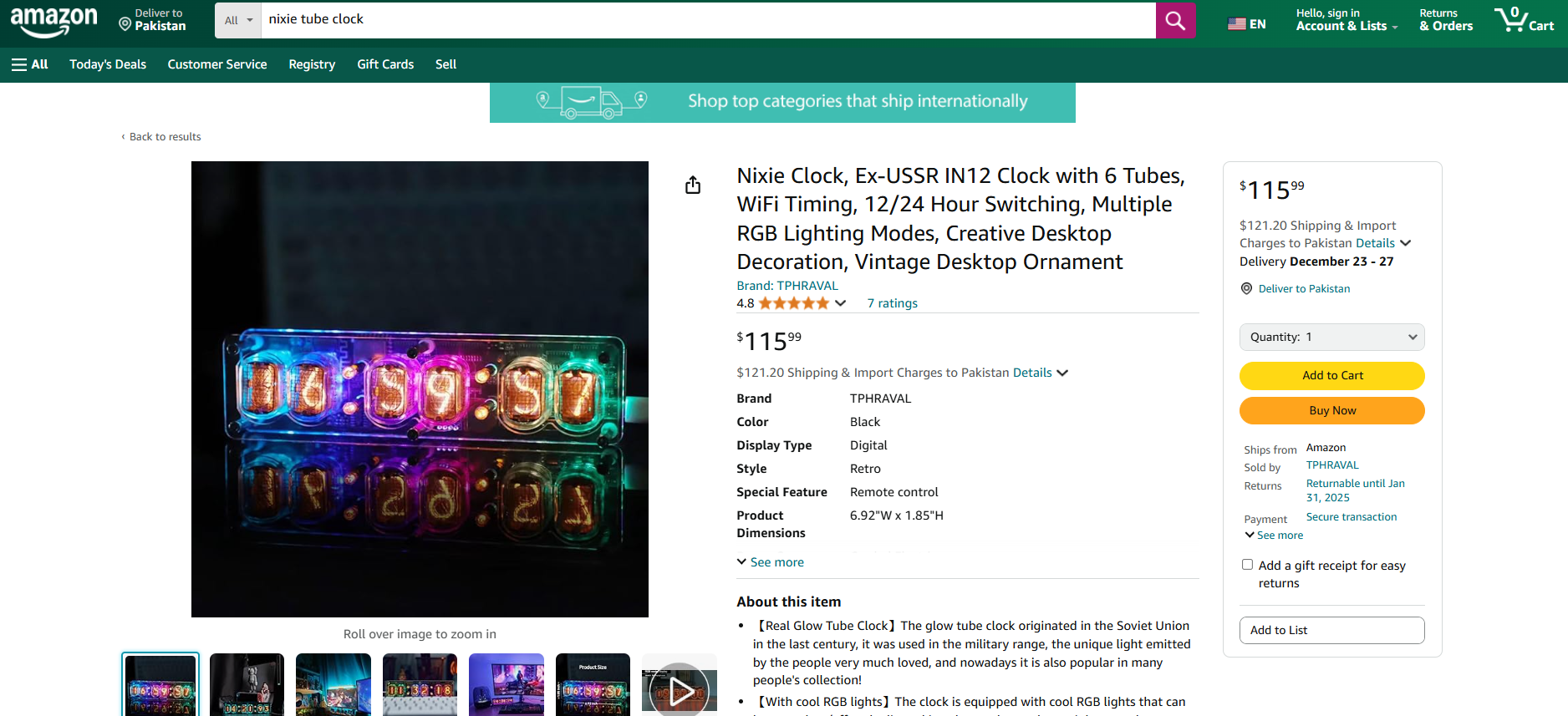Screen dimensions: 1568x716
Task: Expand rating breakdown chevron next to stars
Action: [x=840, y=303]
